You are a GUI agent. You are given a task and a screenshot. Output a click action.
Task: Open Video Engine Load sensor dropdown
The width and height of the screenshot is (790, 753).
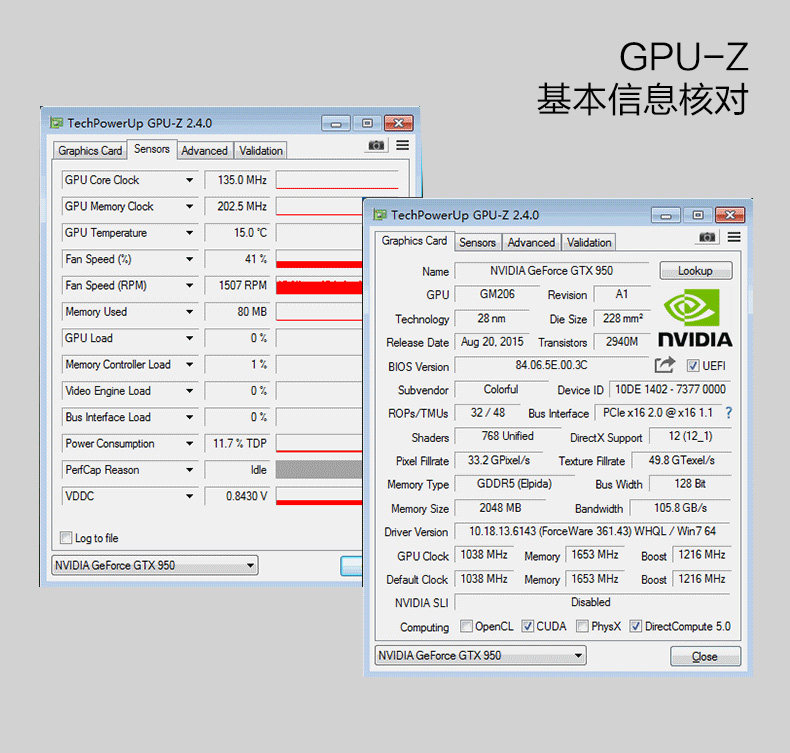189,391
